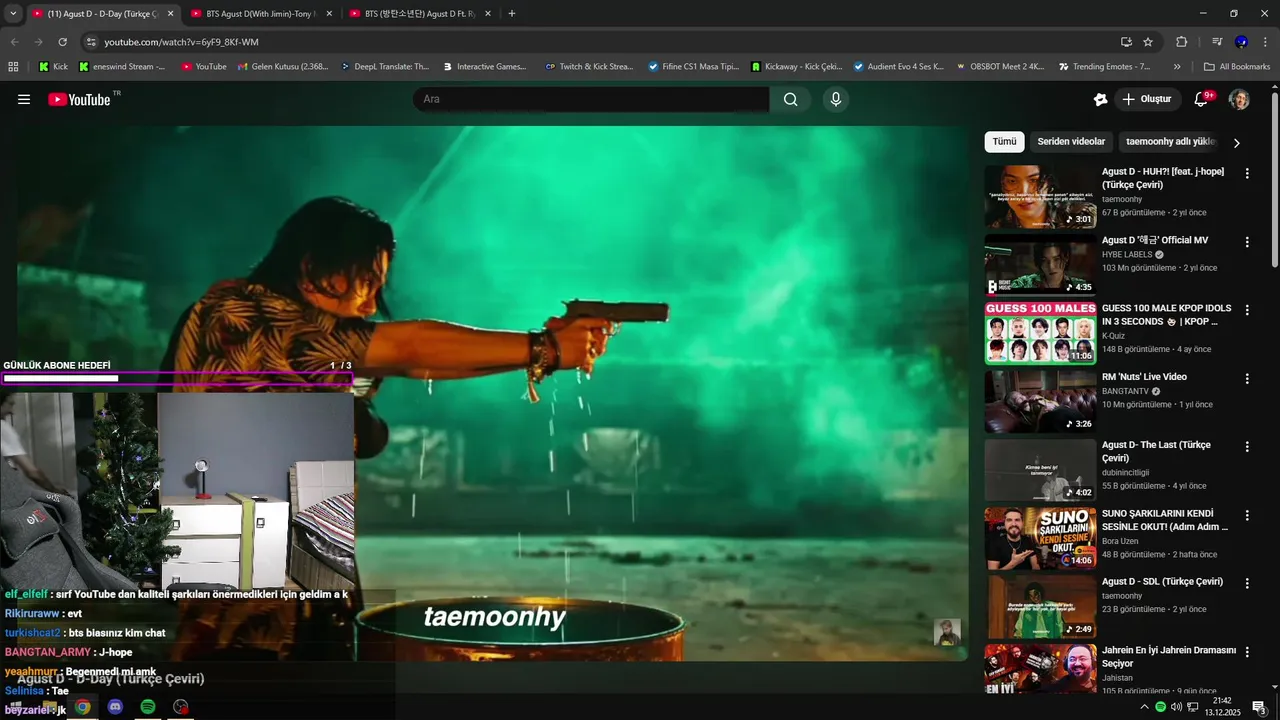Open the volume icon in system tray
1280x720 pixels.
pyautogui.click(x=1176, y=707)
